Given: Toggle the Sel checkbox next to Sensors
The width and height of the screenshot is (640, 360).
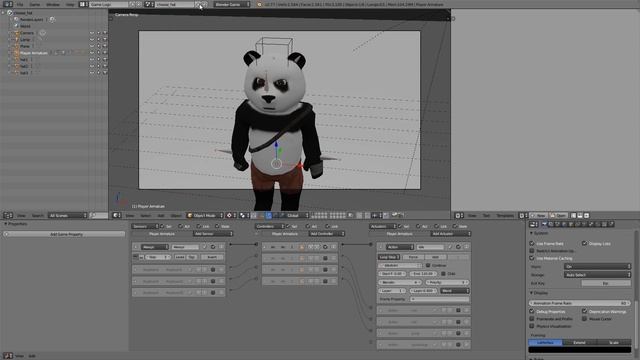Looking at the screenshot, I should tap(162, 226).
